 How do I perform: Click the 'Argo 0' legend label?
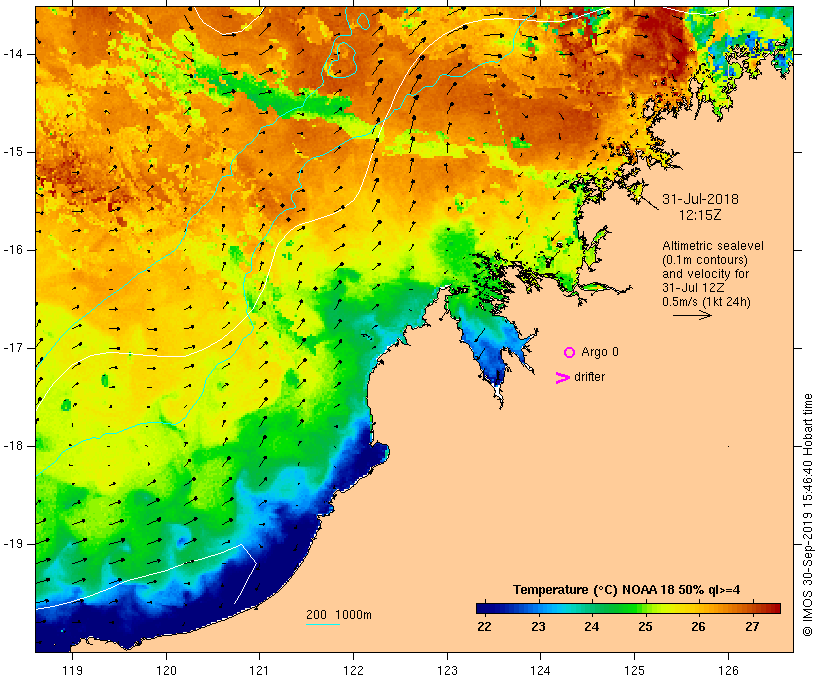(600, 352)
